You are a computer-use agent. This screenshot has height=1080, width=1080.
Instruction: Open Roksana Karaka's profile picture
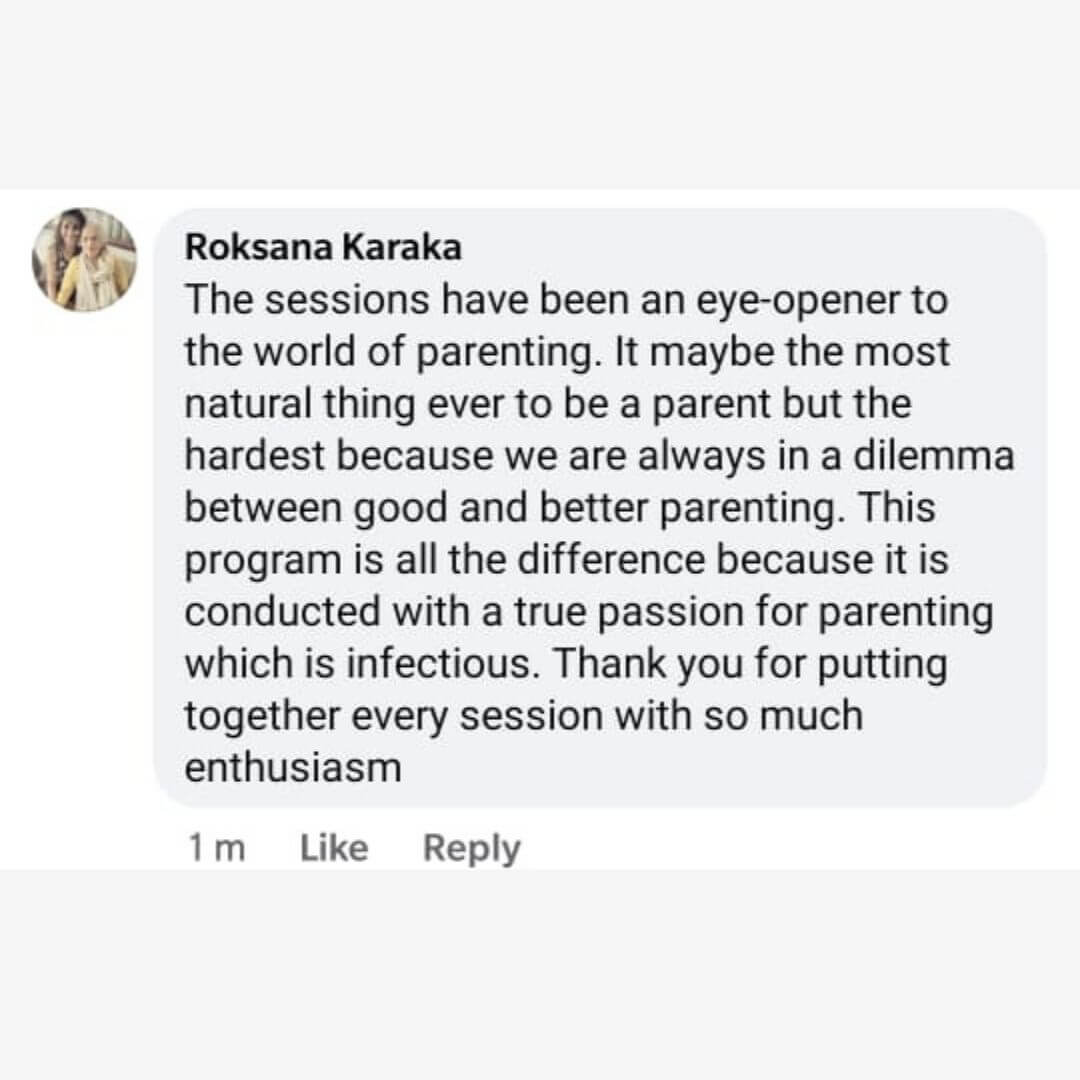(x=84, y=260)
